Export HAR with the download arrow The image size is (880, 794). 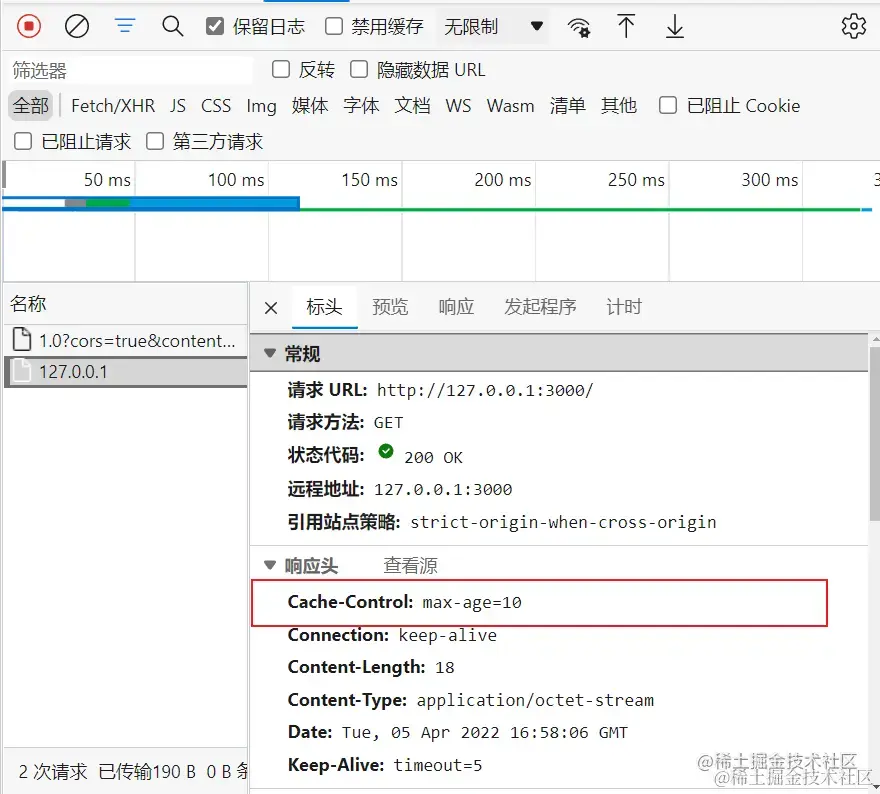point(675,26)
